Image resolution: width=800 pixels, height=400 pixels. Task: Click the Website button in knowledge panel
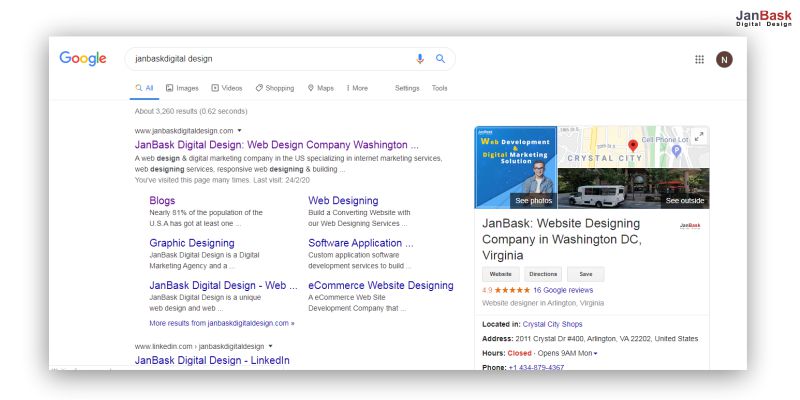[x=501, y=274]
